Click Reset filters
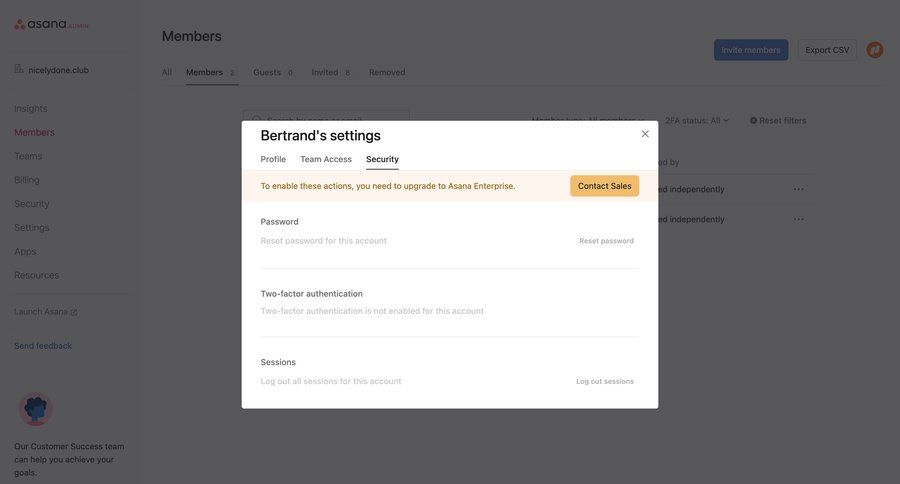 click(x=778, y=121)
